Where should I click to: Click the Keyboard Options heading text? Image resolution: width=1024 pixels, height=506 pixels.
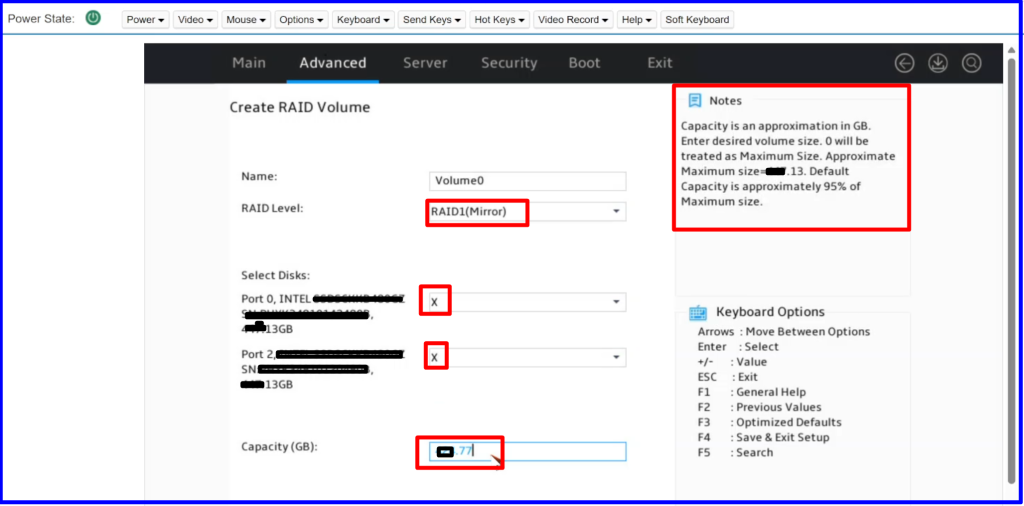click(771, 312)
